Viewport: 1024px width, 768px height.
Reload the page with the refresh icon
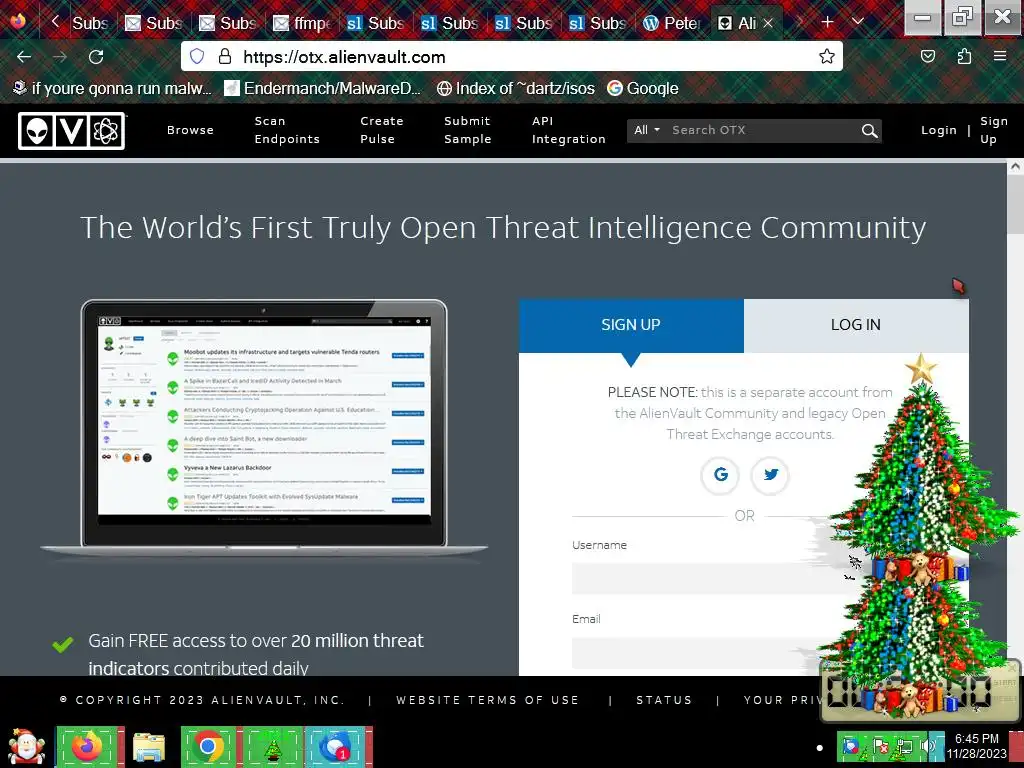coord(96,57)
